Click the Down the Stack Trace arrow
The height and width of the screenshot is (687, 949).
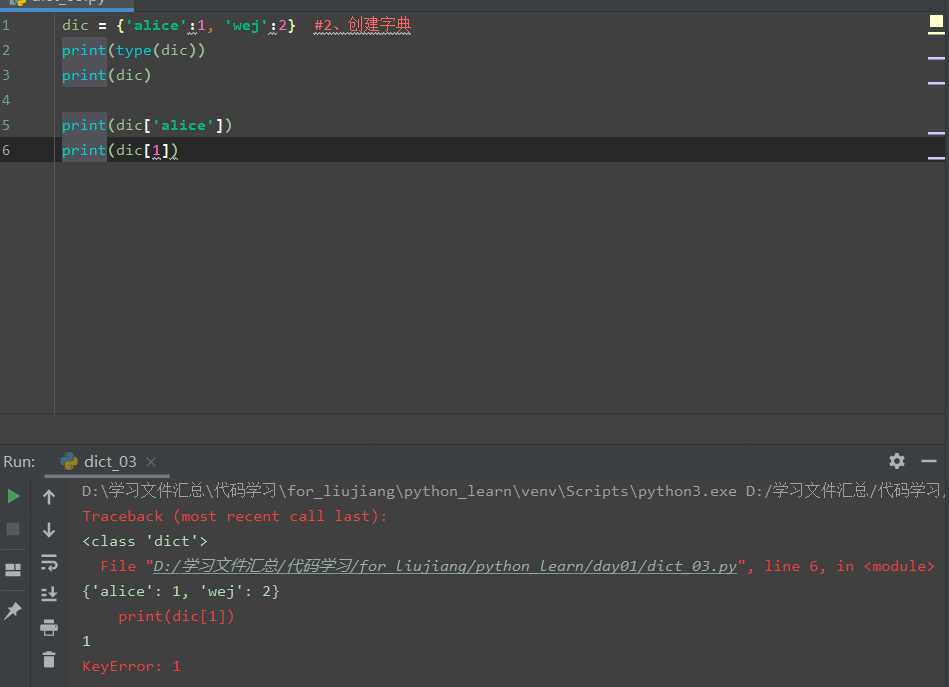pos(49,530)
